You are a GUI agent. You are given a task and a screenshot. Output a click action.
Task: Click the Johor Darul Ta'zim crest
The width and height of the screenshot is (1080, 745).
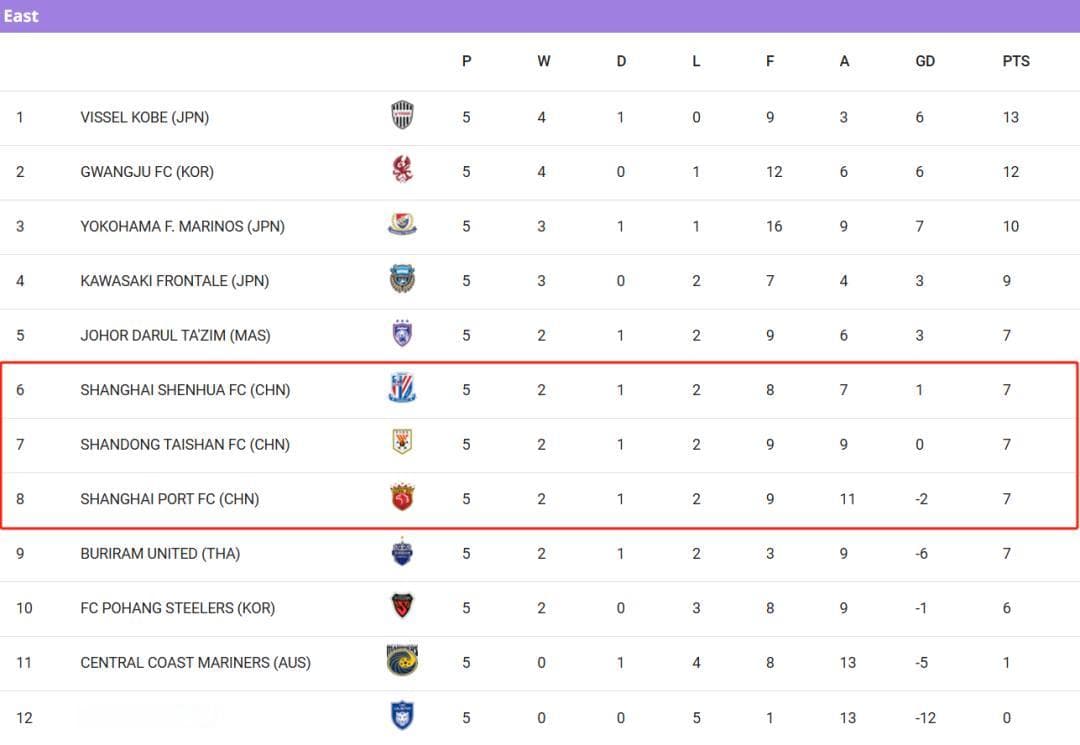click(x=402, y=333)
